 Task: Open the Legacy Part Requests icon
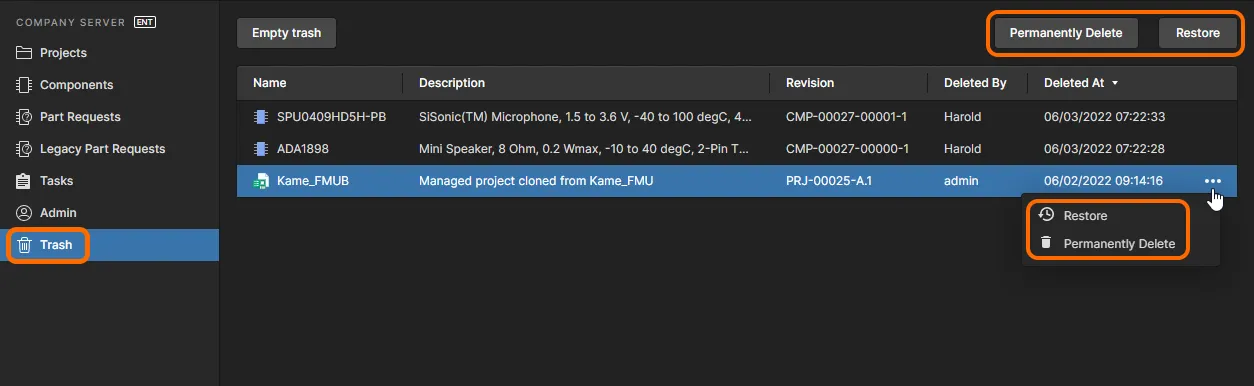tap(24, 149)
